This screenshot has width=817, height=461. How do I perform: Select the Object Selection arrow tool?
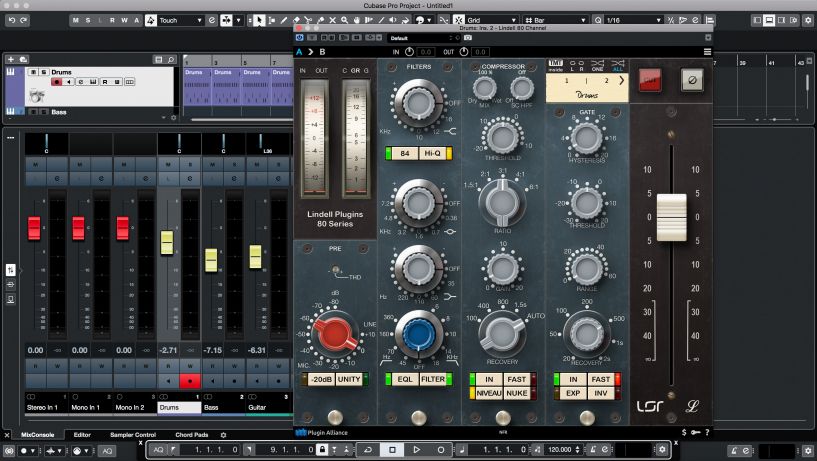pyautogui.click(x=259, y=20)
